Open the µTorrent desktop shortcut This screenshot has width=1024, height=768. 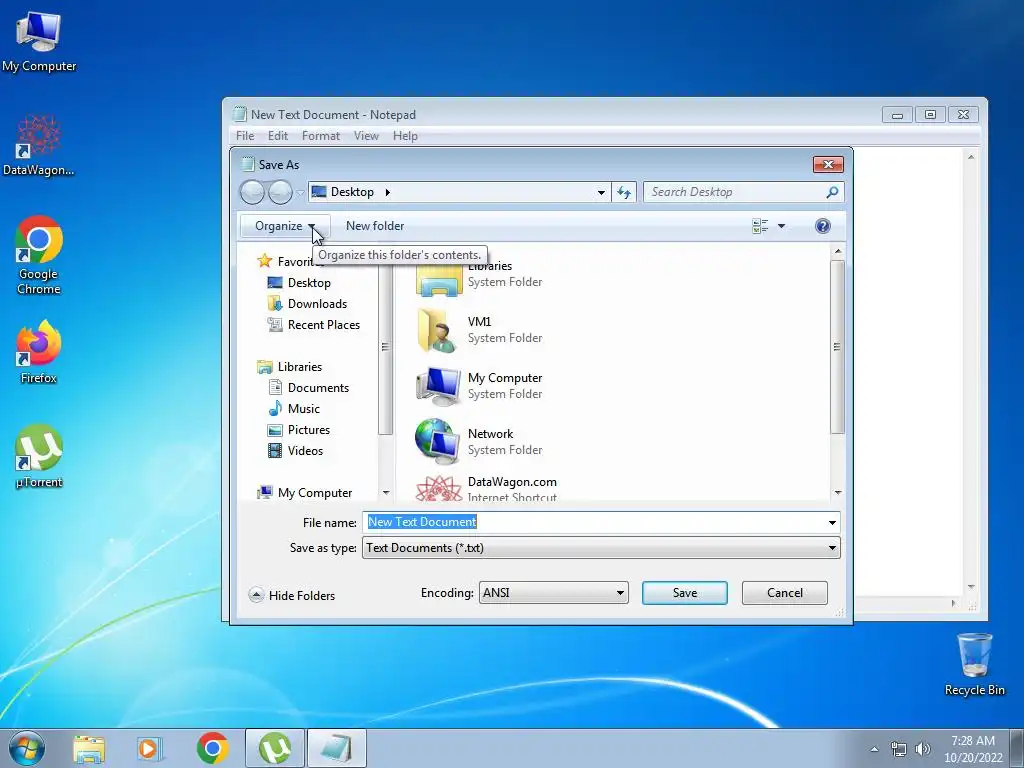click(39, 455)
